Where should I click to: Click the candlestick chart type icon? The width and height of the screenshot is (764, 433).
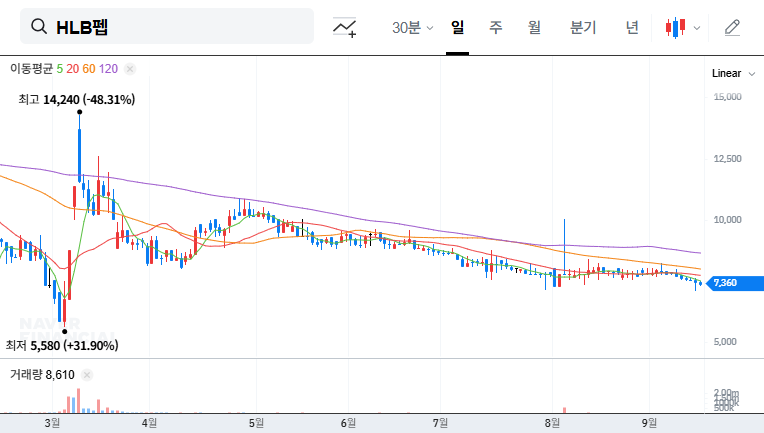675,28
